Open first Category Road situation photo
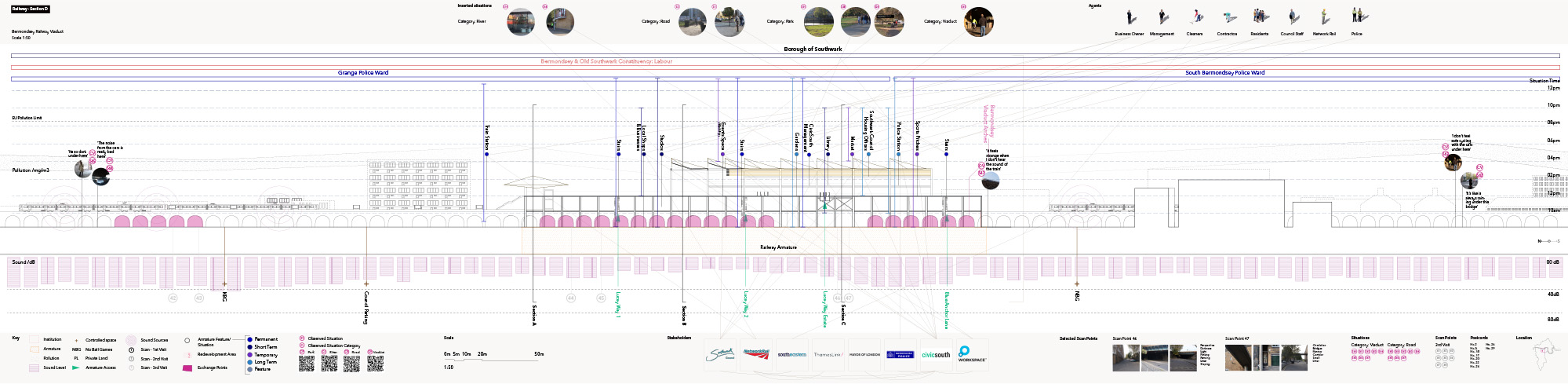Image resolution: width=1568 pixels, height=384 pixels. tap(693, 22)
